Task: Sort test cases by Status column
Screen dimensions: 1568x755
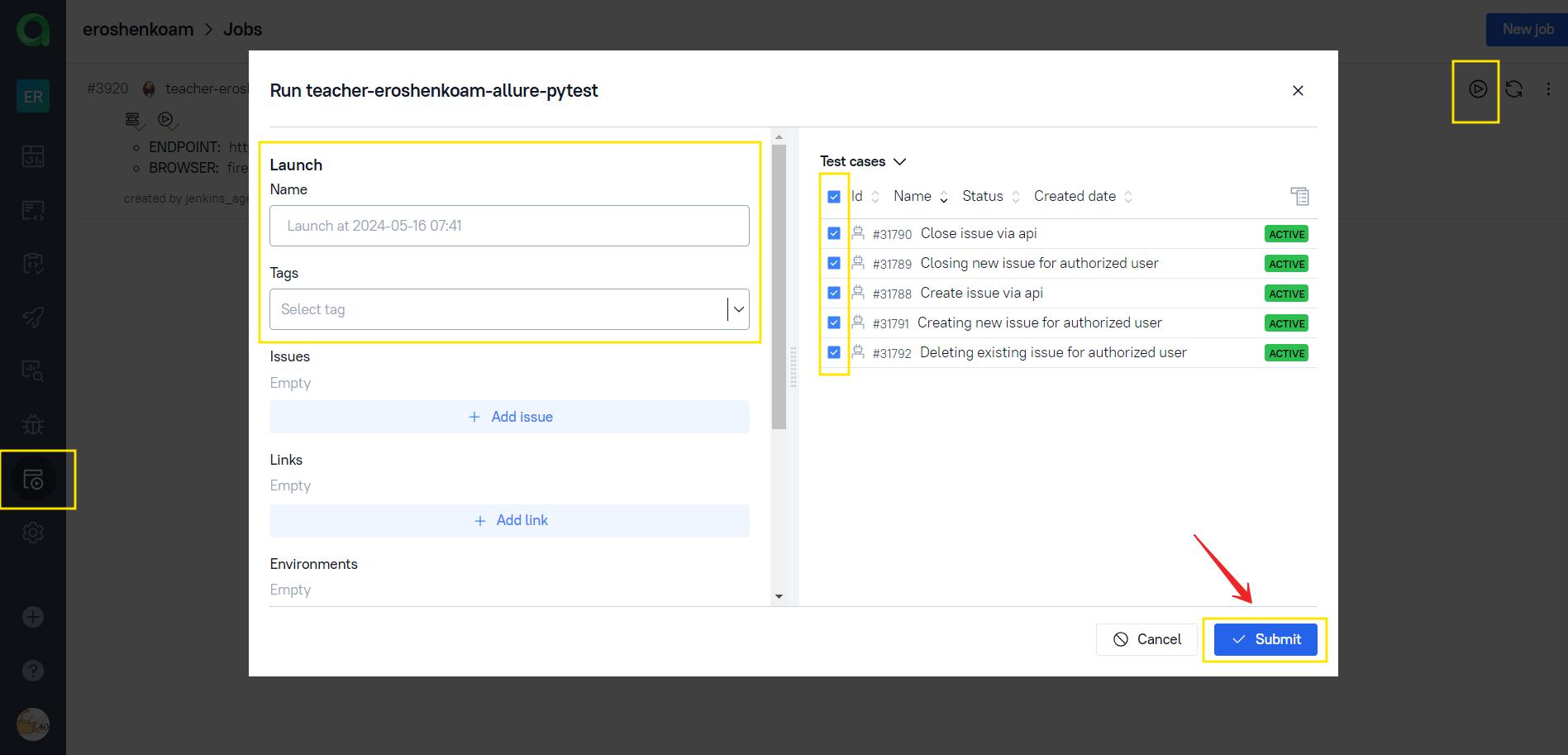Action: (991, 196)
